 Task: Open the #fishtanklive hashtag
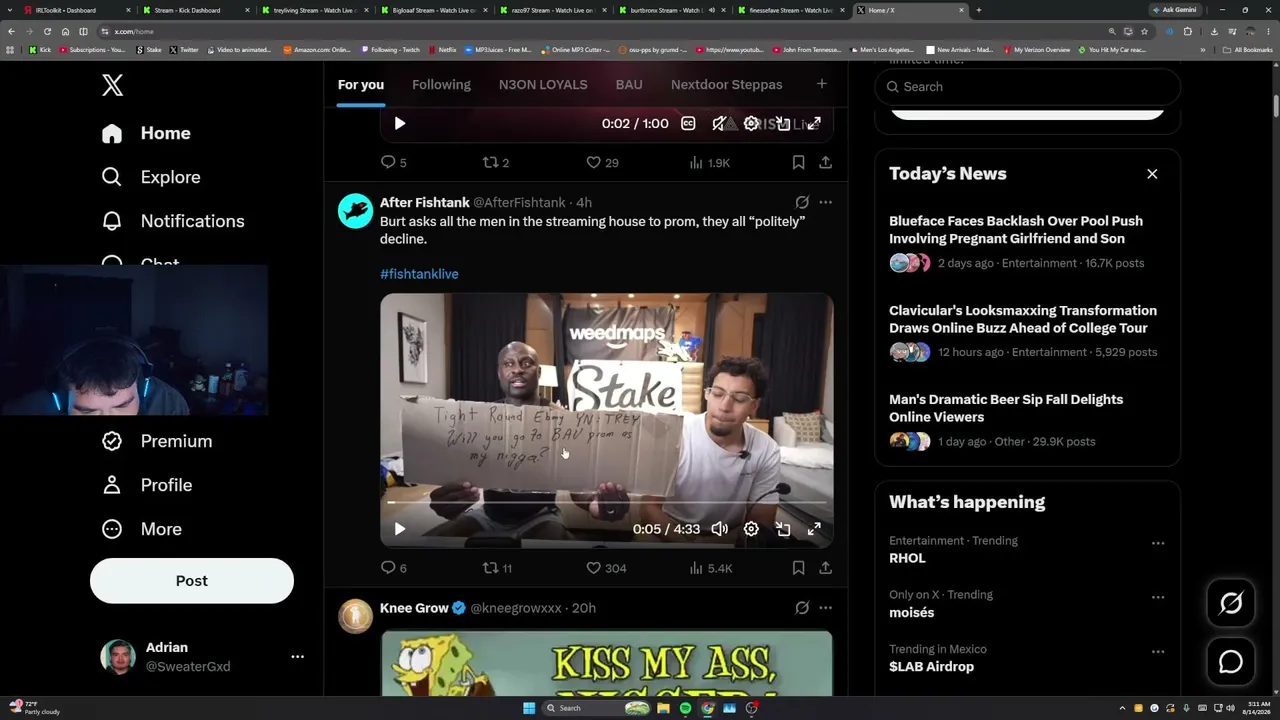419,274
